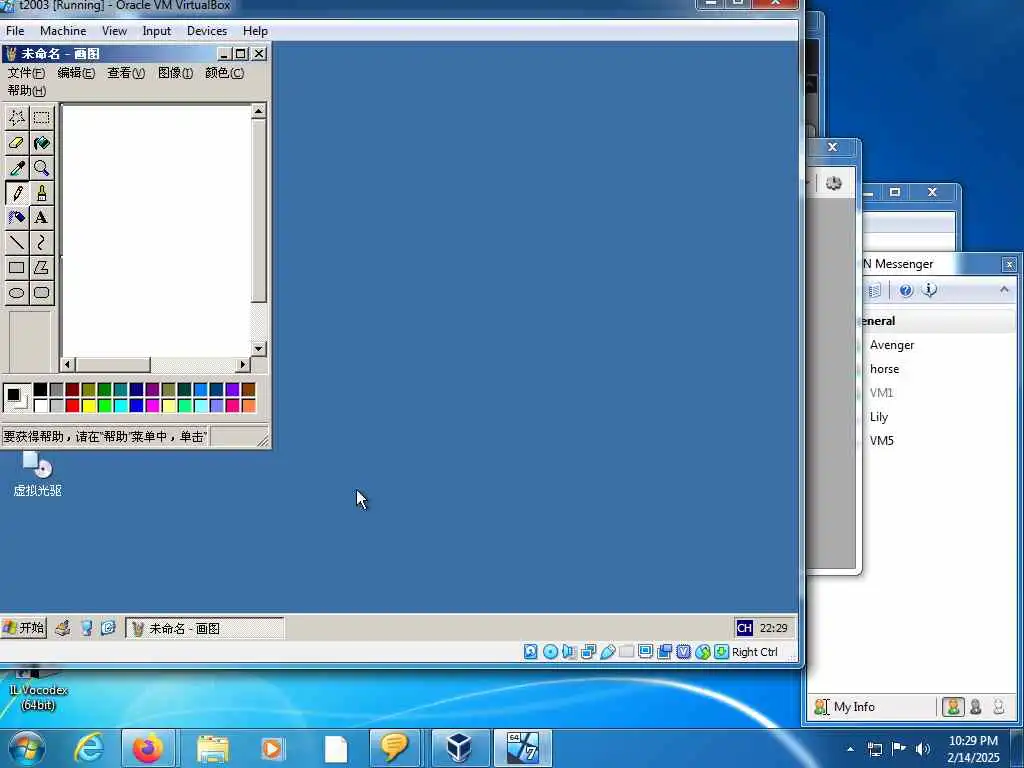The image size is (1024, 768).
Task: Open Internet Explorer from the Windows taskbar
Action: pos(88,748)
